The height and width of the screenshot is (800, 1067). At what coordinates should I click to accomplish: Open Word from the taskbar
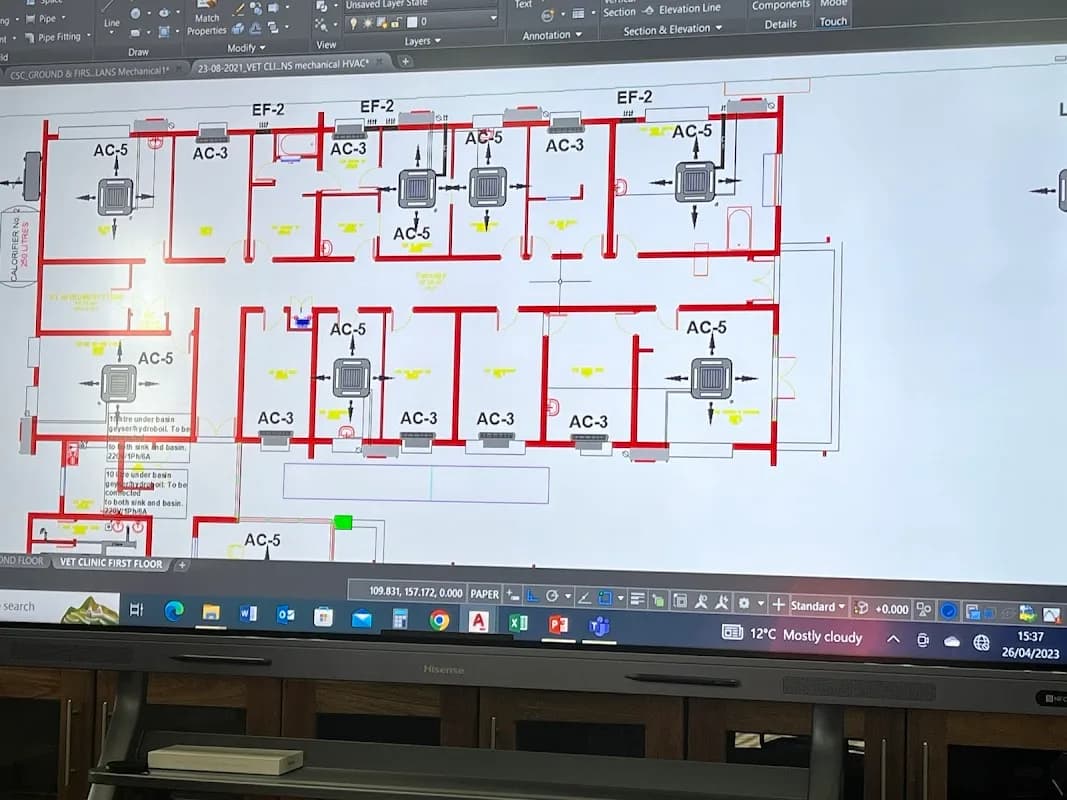[248, 614]
